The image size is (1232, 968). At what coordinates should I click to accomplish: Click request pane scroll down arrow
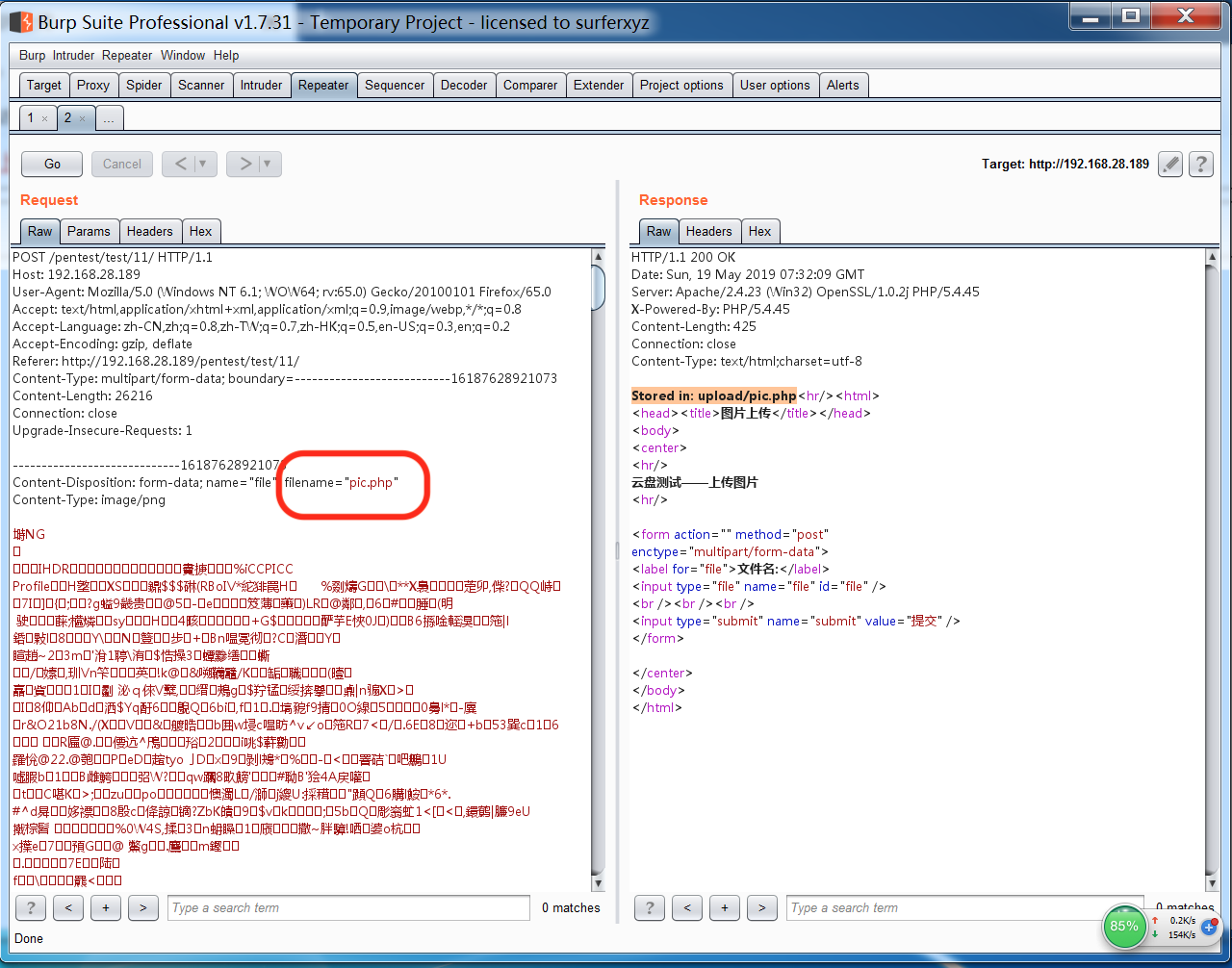click(x=598, y=883)
